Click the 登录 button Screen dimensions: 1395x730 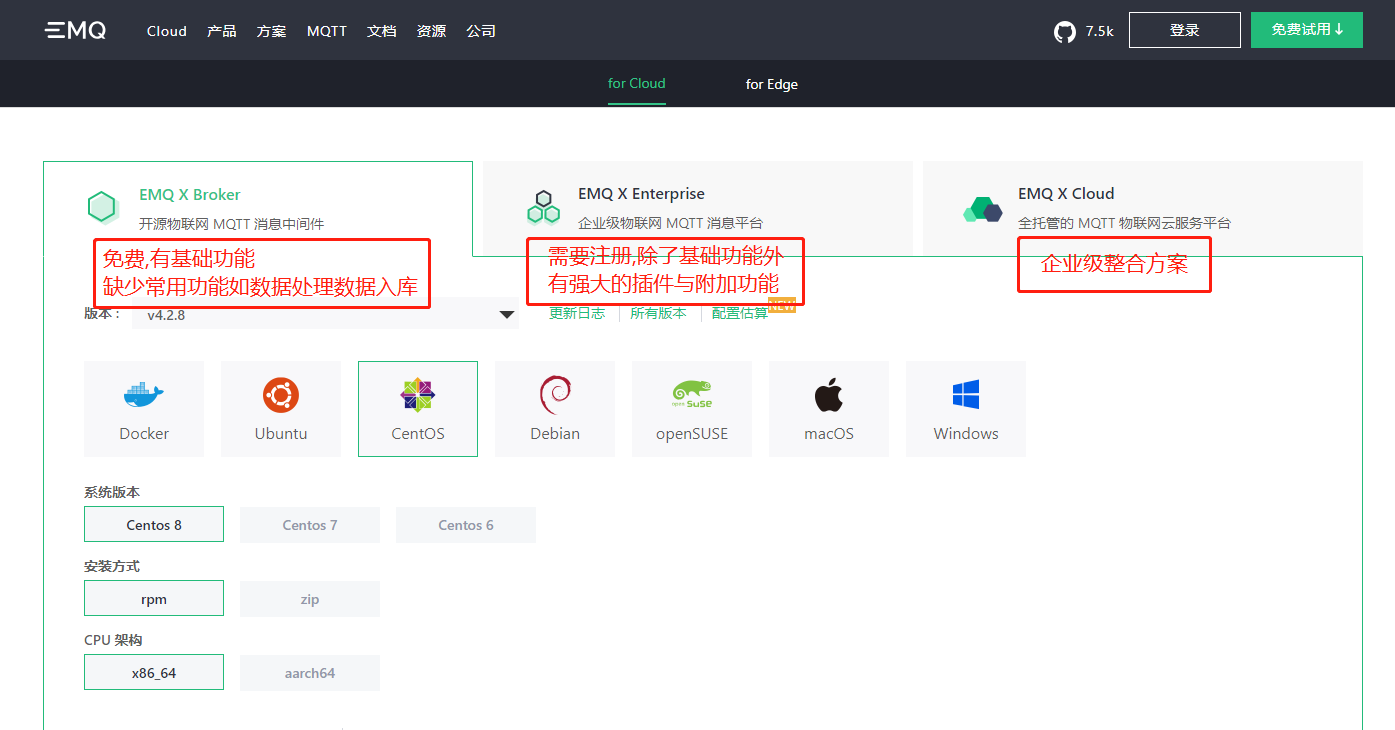(1184, 30)
